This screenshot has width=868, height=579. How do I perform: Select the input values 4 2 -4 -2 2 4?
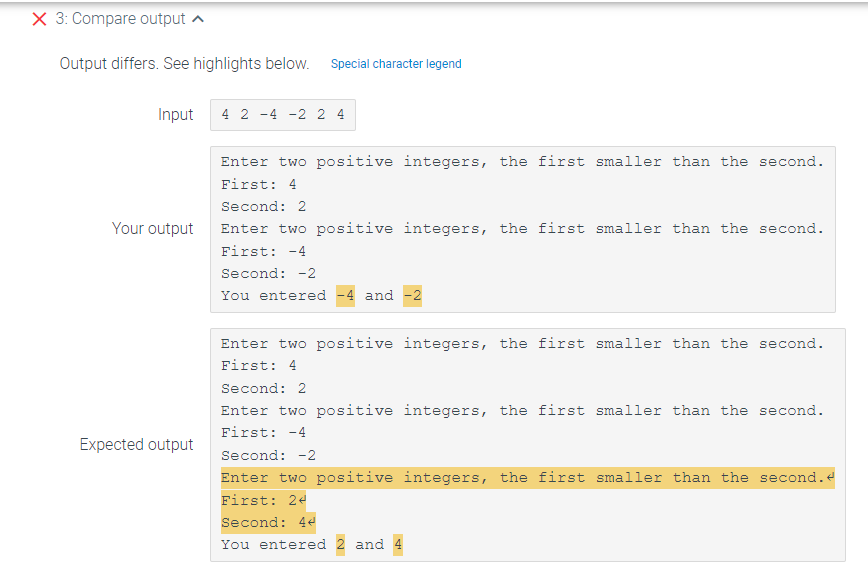pos(282,114)
